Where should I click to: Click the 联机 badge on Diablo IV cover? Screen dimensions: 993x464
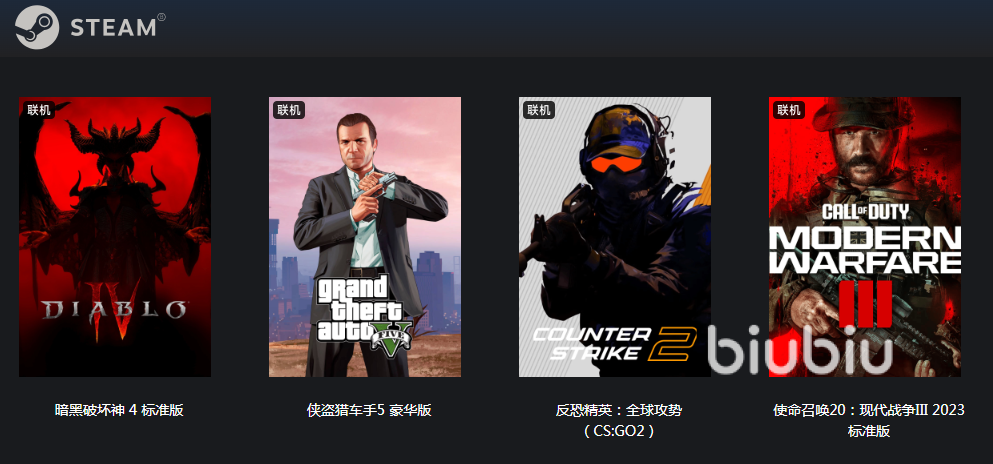point(39,110)
